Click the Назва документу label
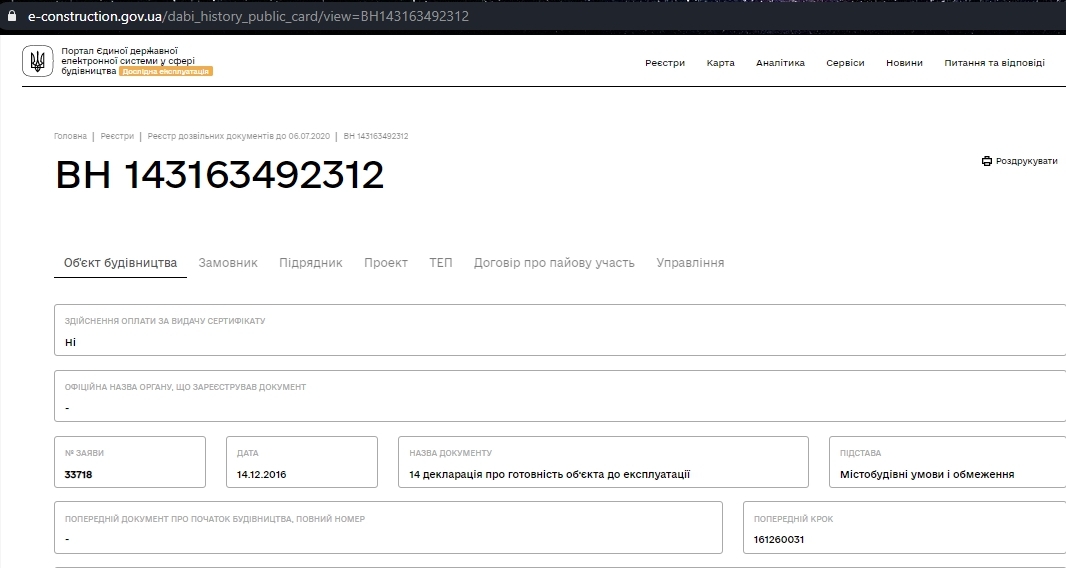The image size is (1066, 568). coord(451,453)
